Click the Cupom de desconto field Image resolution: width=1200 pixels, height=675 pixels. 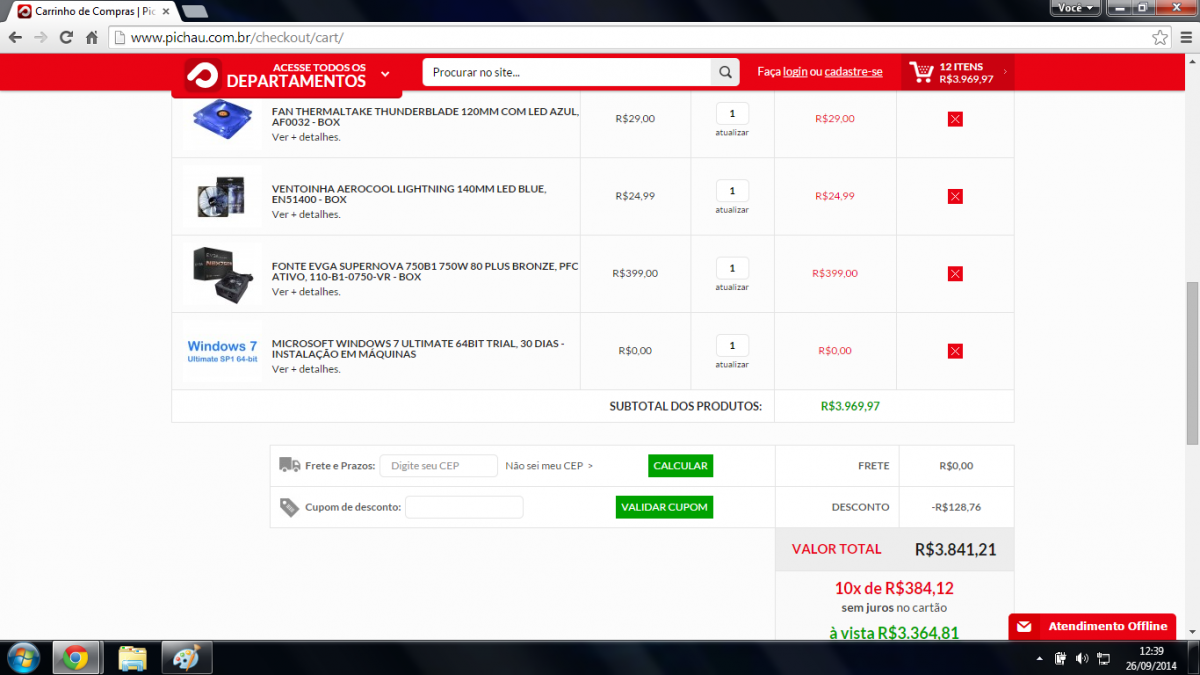coord(464,507)
